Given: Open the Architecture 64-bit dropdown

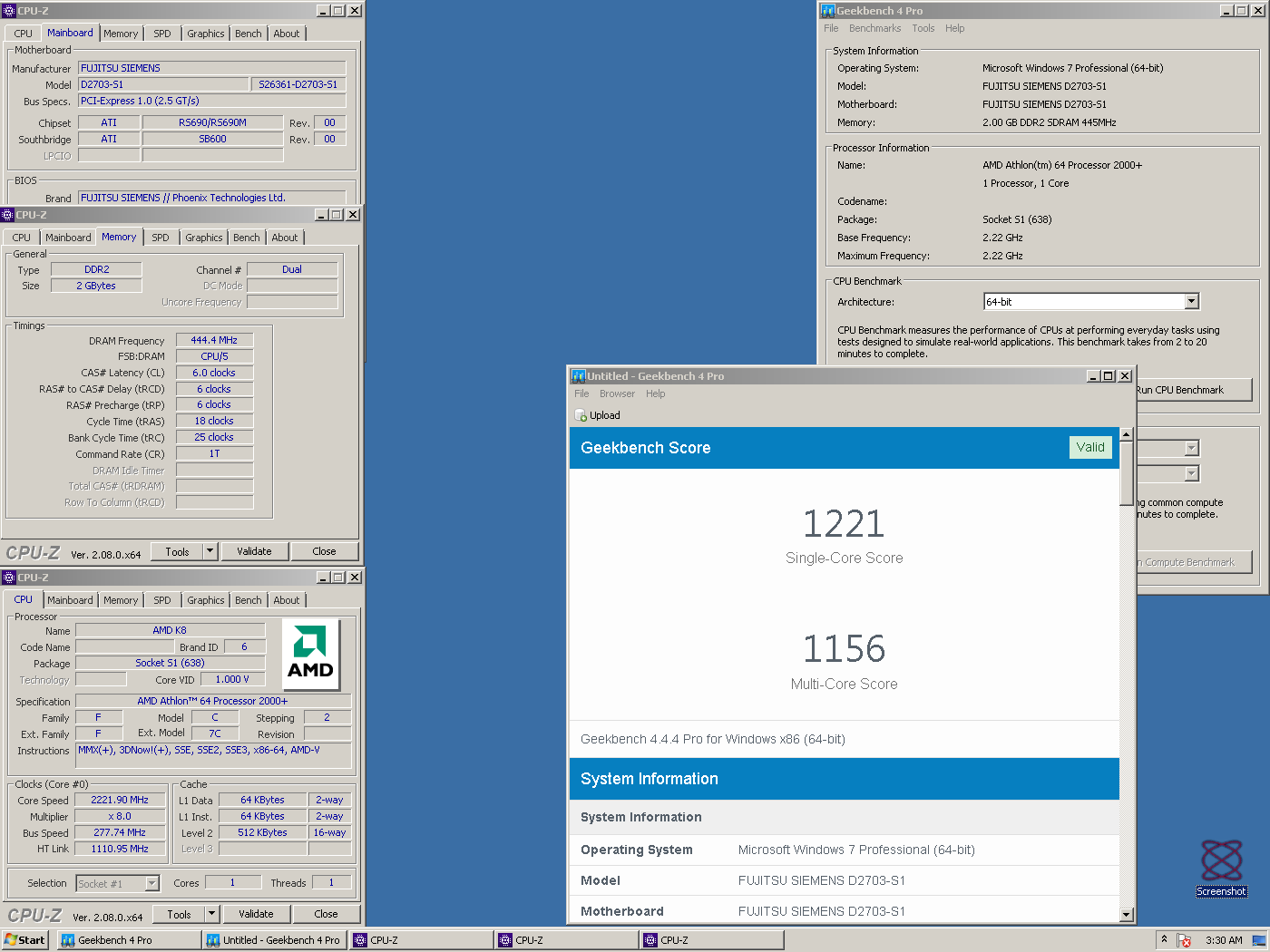Looking at the screenshot, I should [x=1192, y=301].
